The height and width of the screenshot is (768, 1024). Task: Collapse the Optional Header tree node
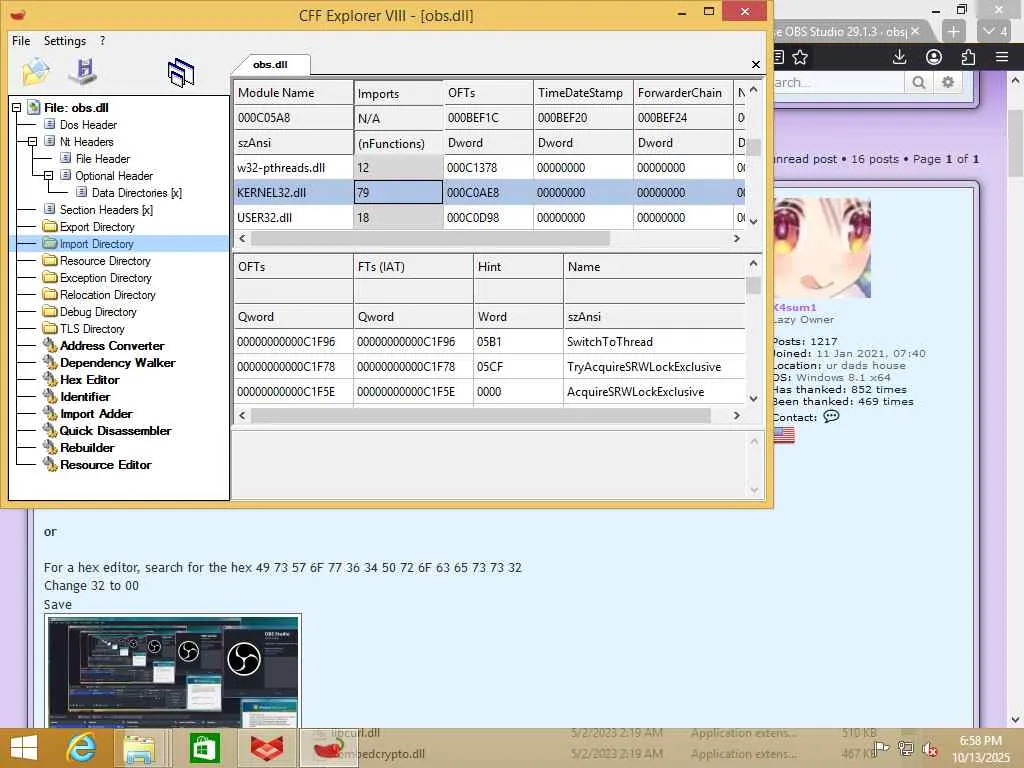(48, 176)
